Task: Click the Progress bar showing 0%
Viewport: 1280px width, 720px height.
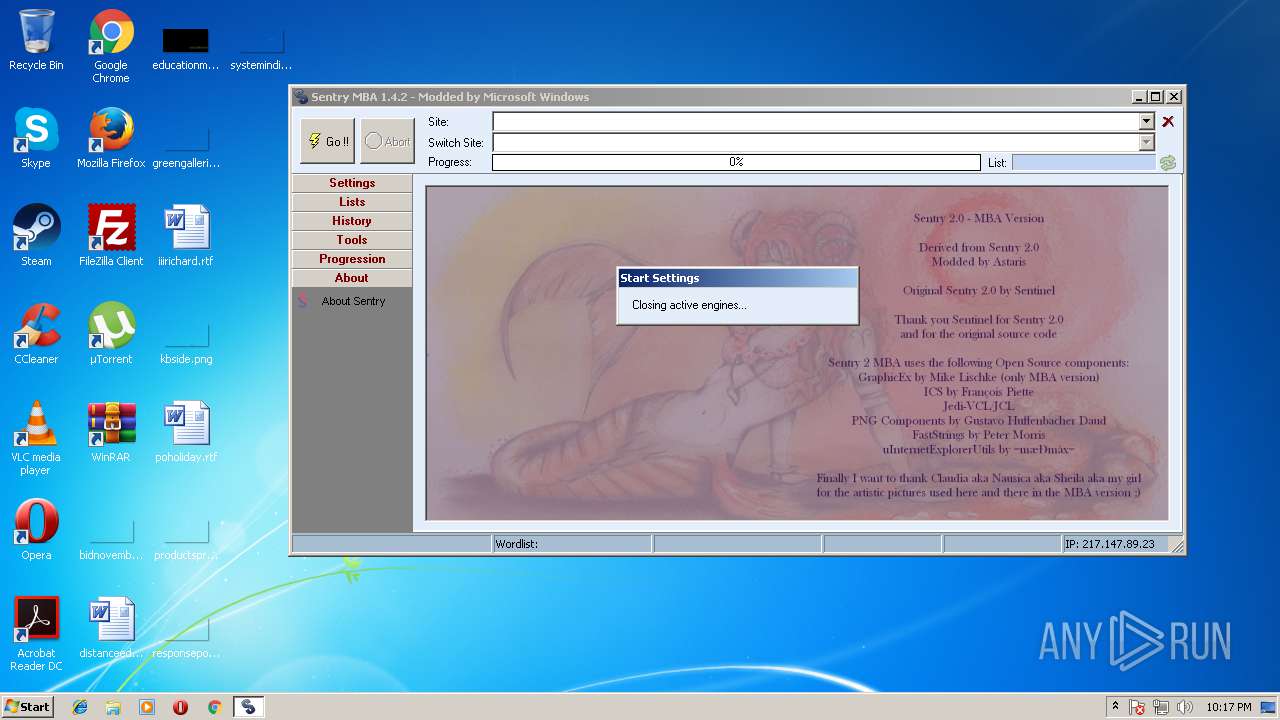Action: click(x=736, y=162)
